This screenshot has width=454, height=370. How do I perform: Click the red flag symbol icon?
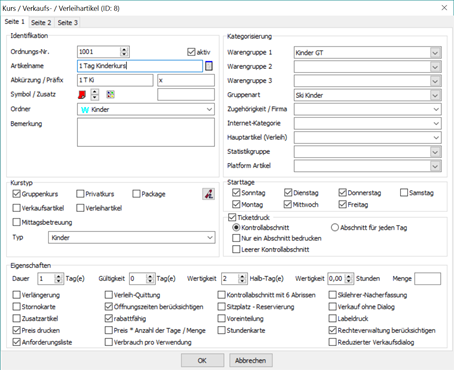pos(82,95)
